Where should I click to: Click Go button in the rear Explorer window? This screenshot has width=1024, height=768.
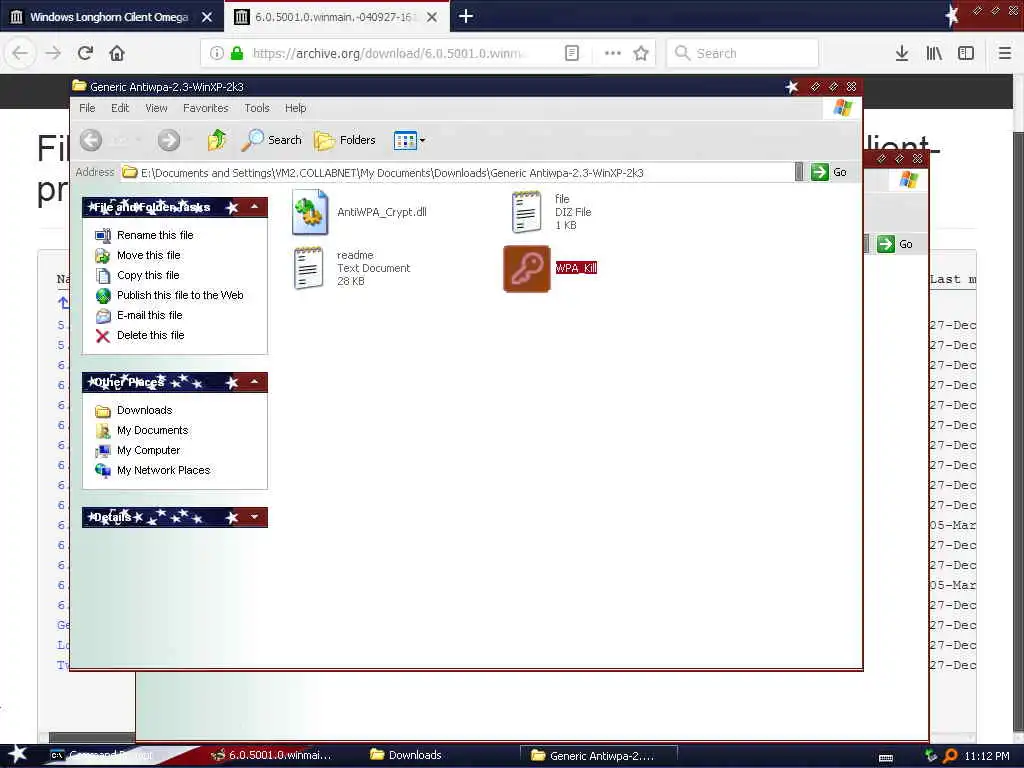pyautogui.click(x=895, y=244)
